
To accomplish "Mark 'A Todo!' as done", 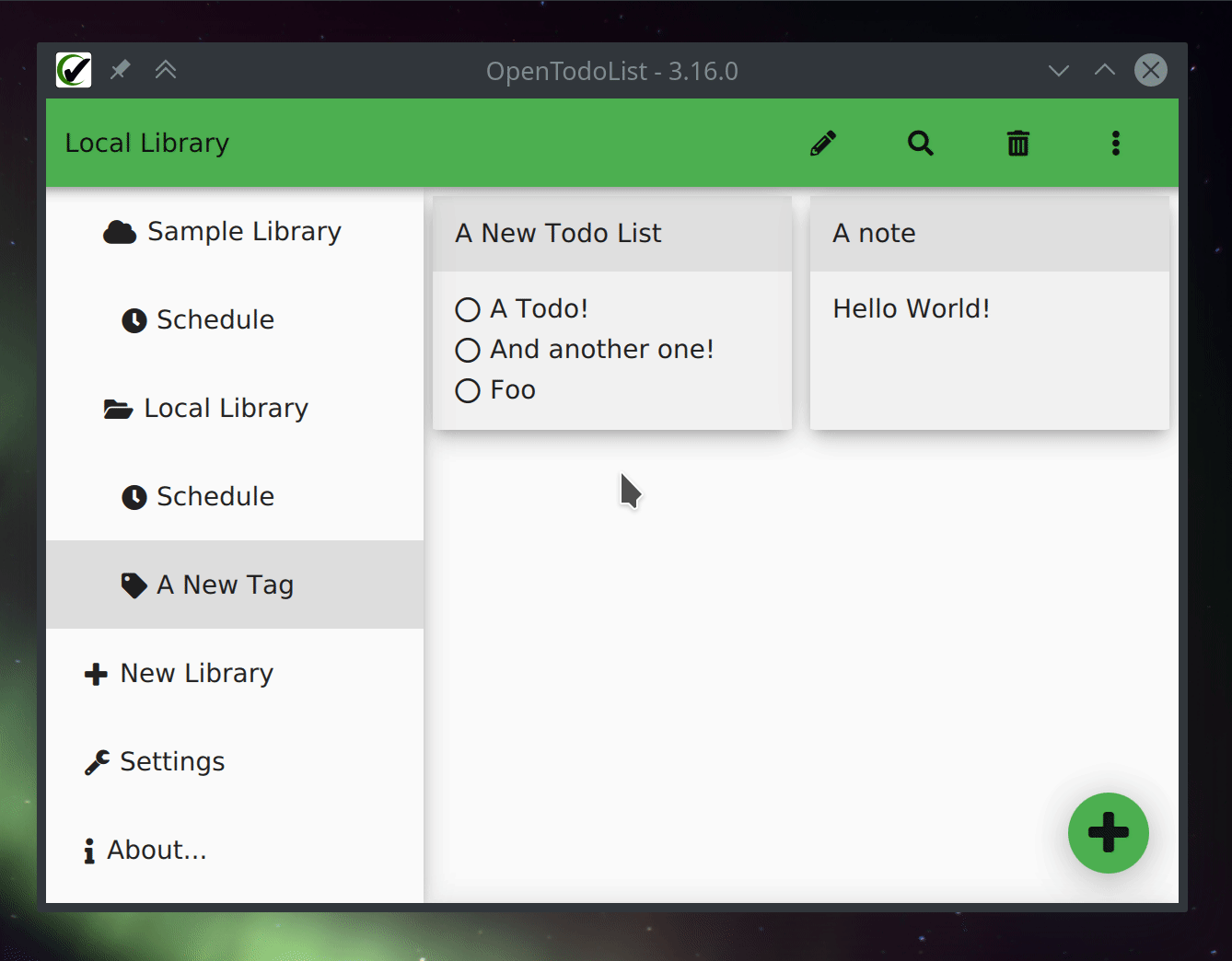I will (468, 309).
